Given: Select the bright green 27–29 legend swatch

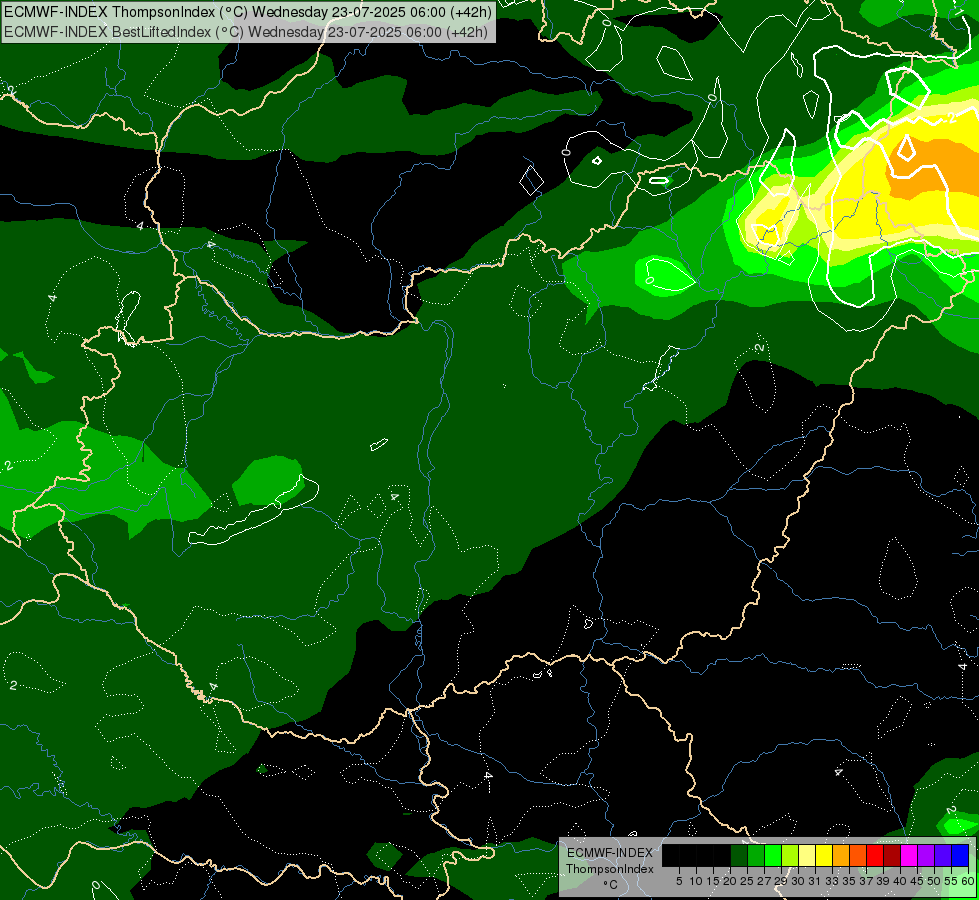Looking at the screenshot, I should click(773, 855).
